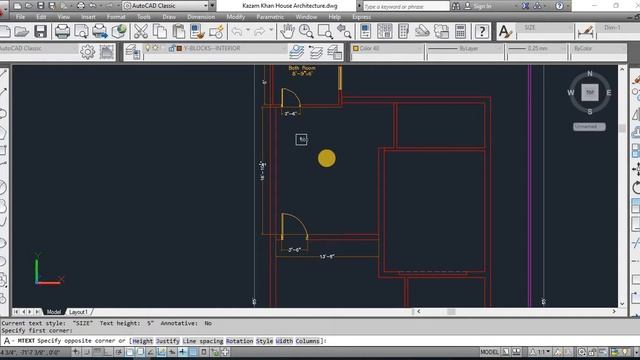Open the Draw menu

169,17
